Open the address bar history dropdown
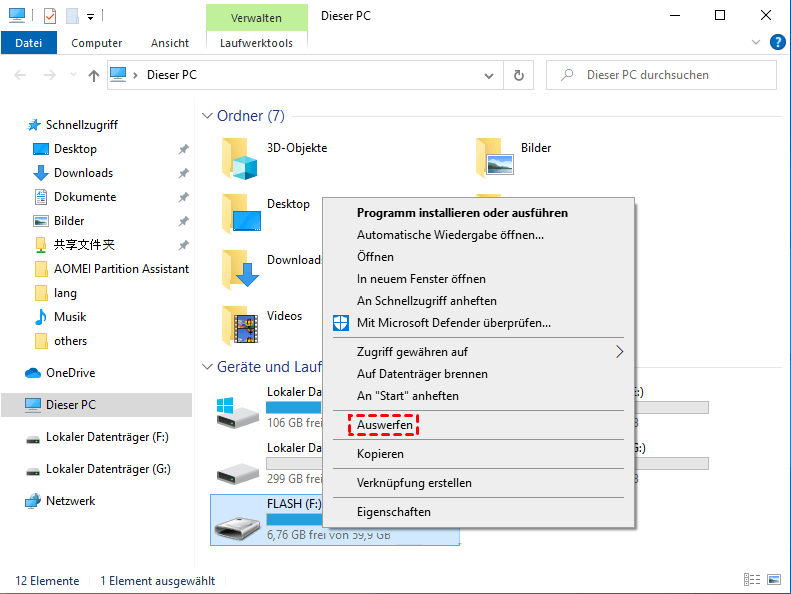Screen dimensions: 791x594 coord(488,75)
